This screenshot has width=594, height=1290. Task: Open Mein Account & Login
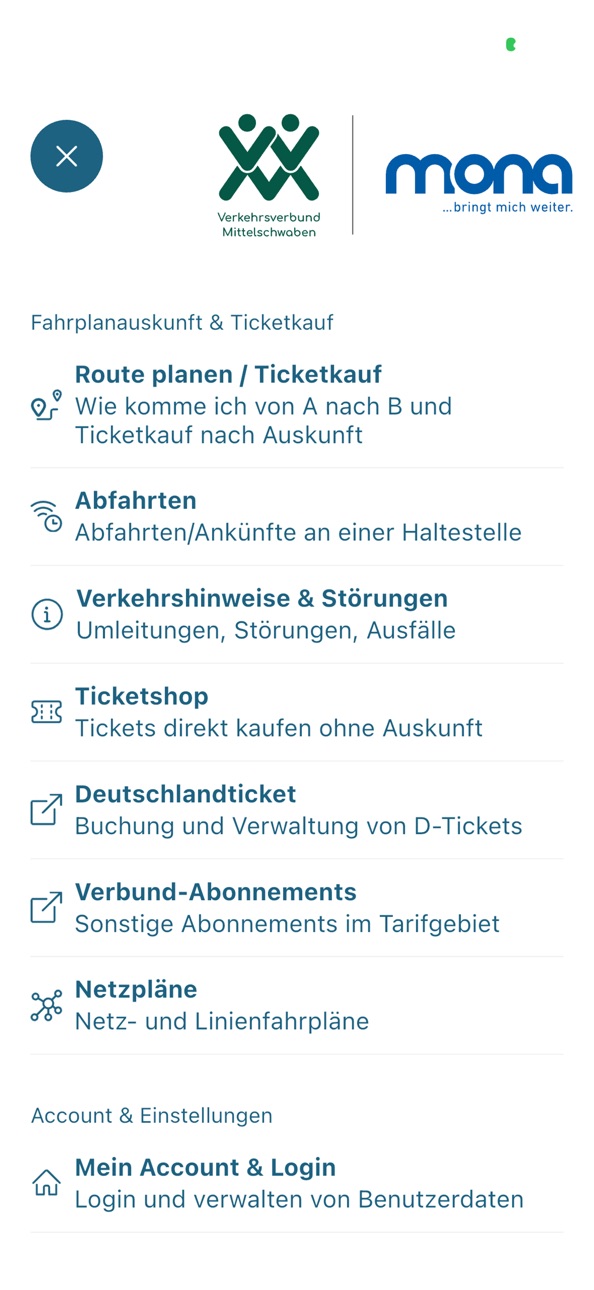pos(297,1183)
